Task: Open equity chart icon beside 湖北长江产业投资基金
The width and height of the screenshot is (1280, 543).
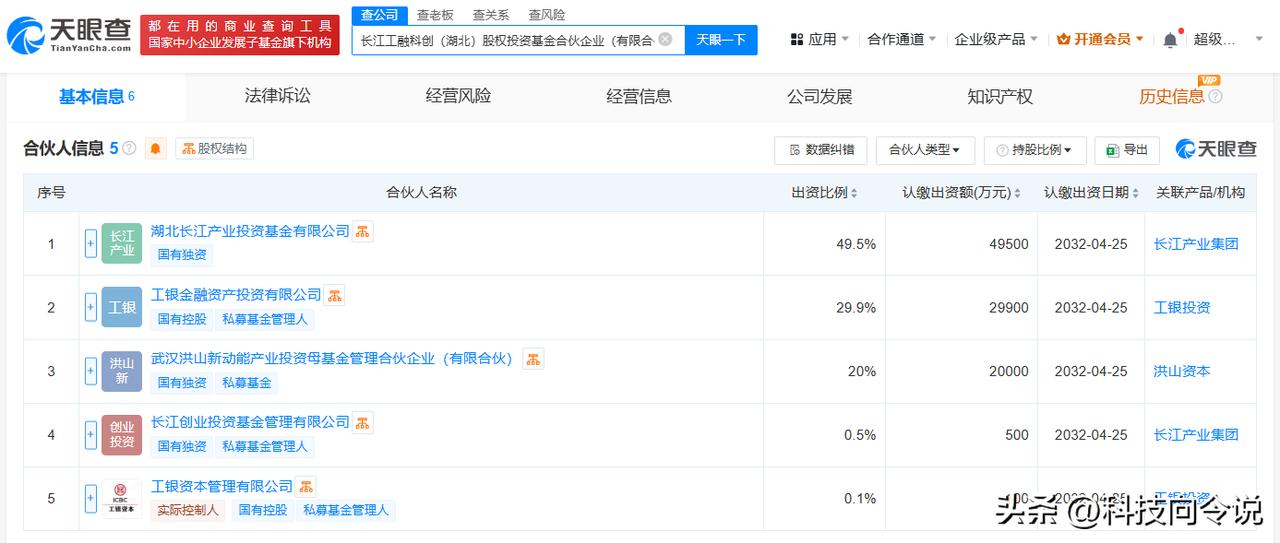Action: pos(363,231)
